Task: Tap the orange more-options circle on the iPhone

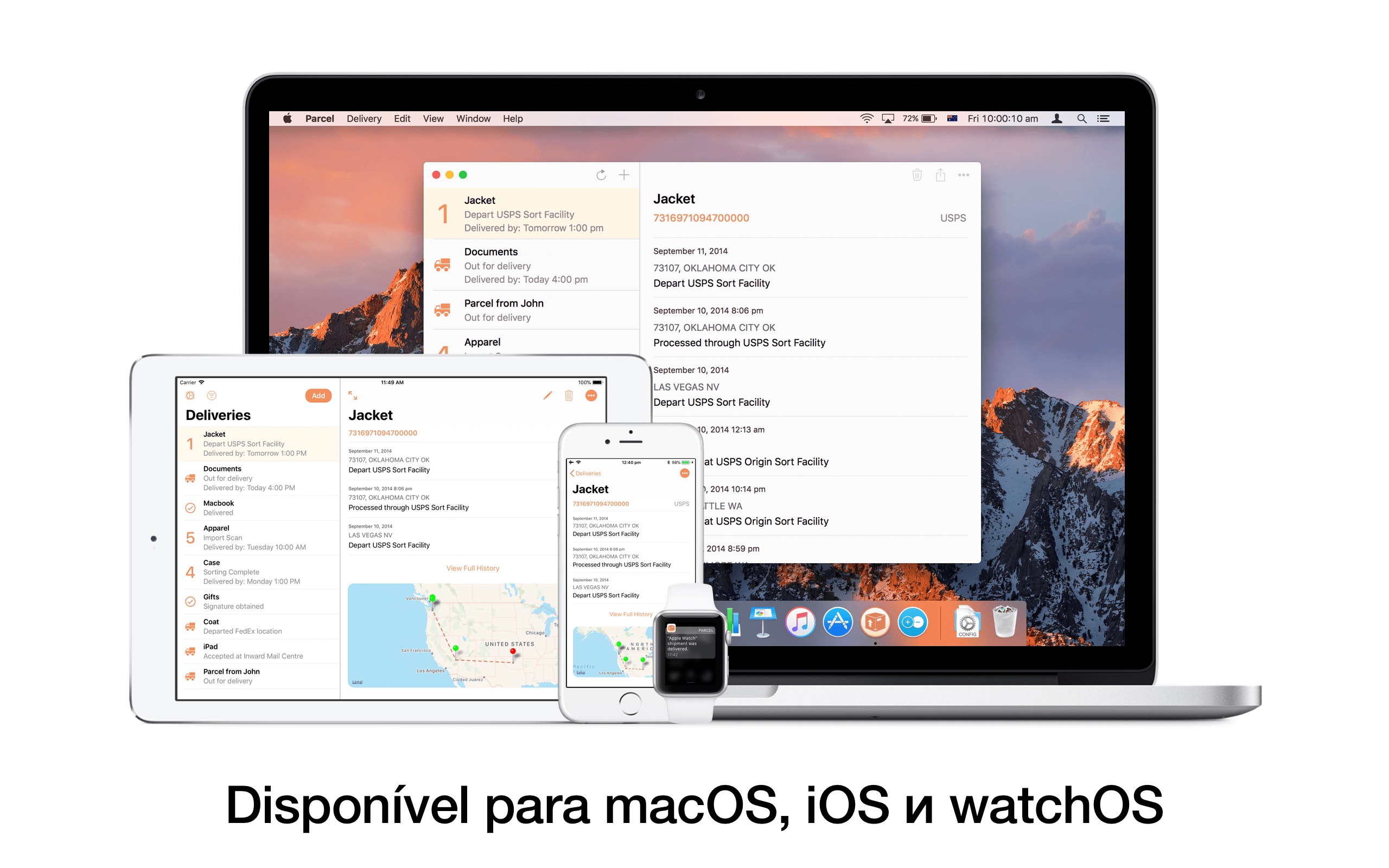Action: pyautogui.click(x=685, y=474)
